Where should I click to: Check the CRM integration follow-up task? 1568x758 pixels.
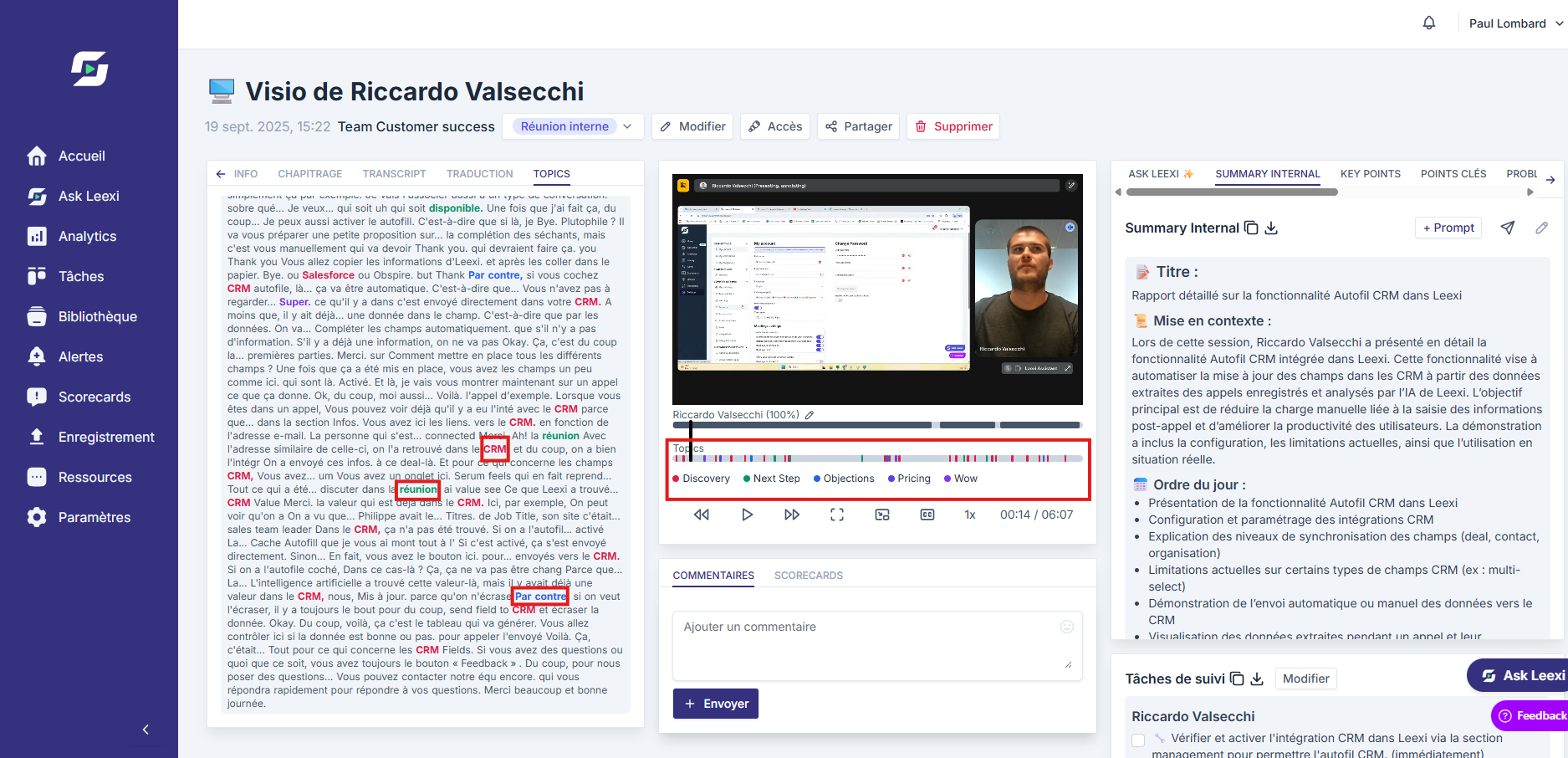point(1138,740)
